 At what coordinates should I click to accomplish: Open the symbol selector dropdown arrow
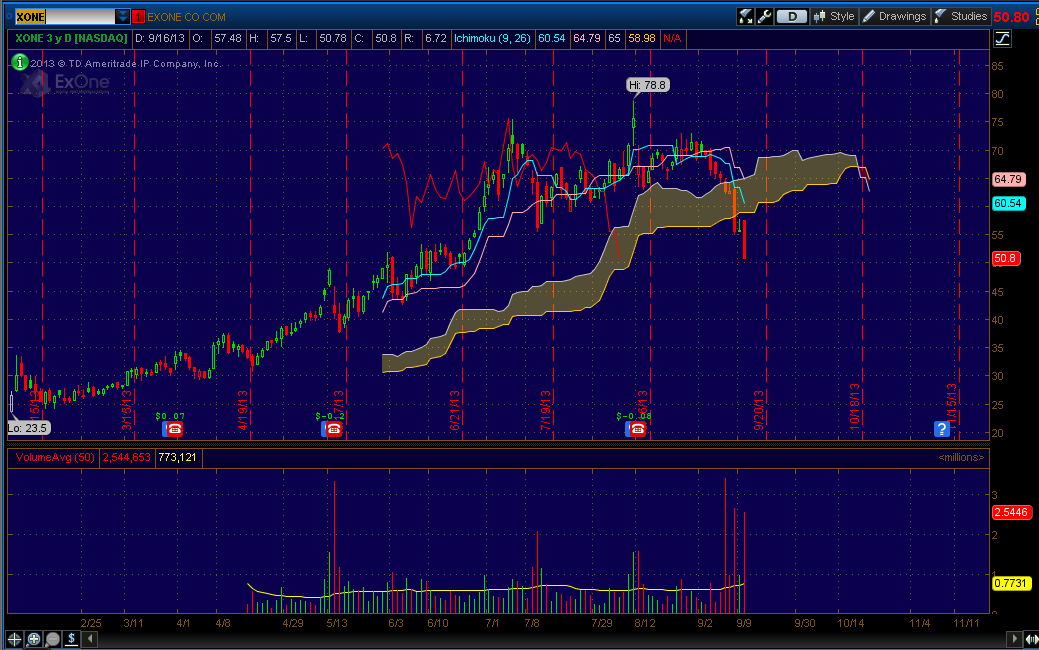point(122,17)
